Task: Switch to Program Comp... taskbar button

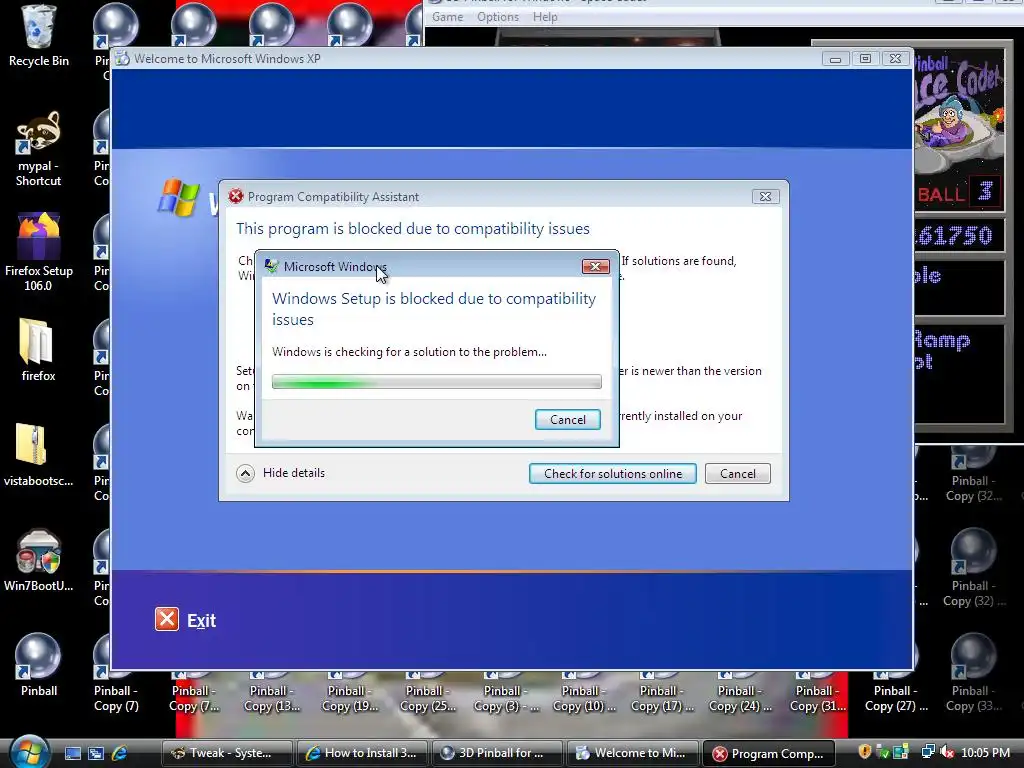Action: (x=769, y=753)
